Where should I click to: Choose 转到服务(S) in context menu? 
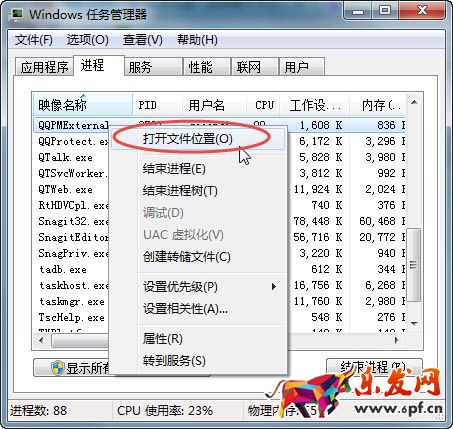[198, 361]
